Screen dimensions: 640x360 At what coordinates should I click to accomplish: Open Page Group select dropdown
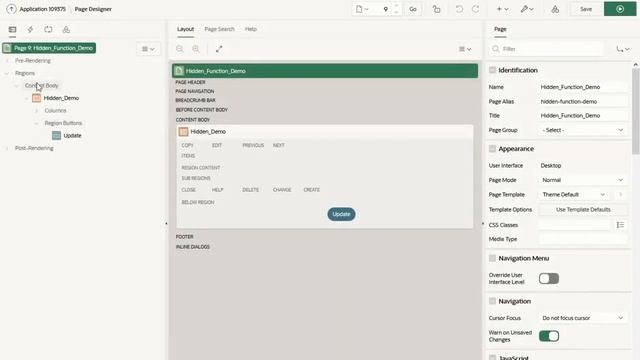click(x=583, y=130)
